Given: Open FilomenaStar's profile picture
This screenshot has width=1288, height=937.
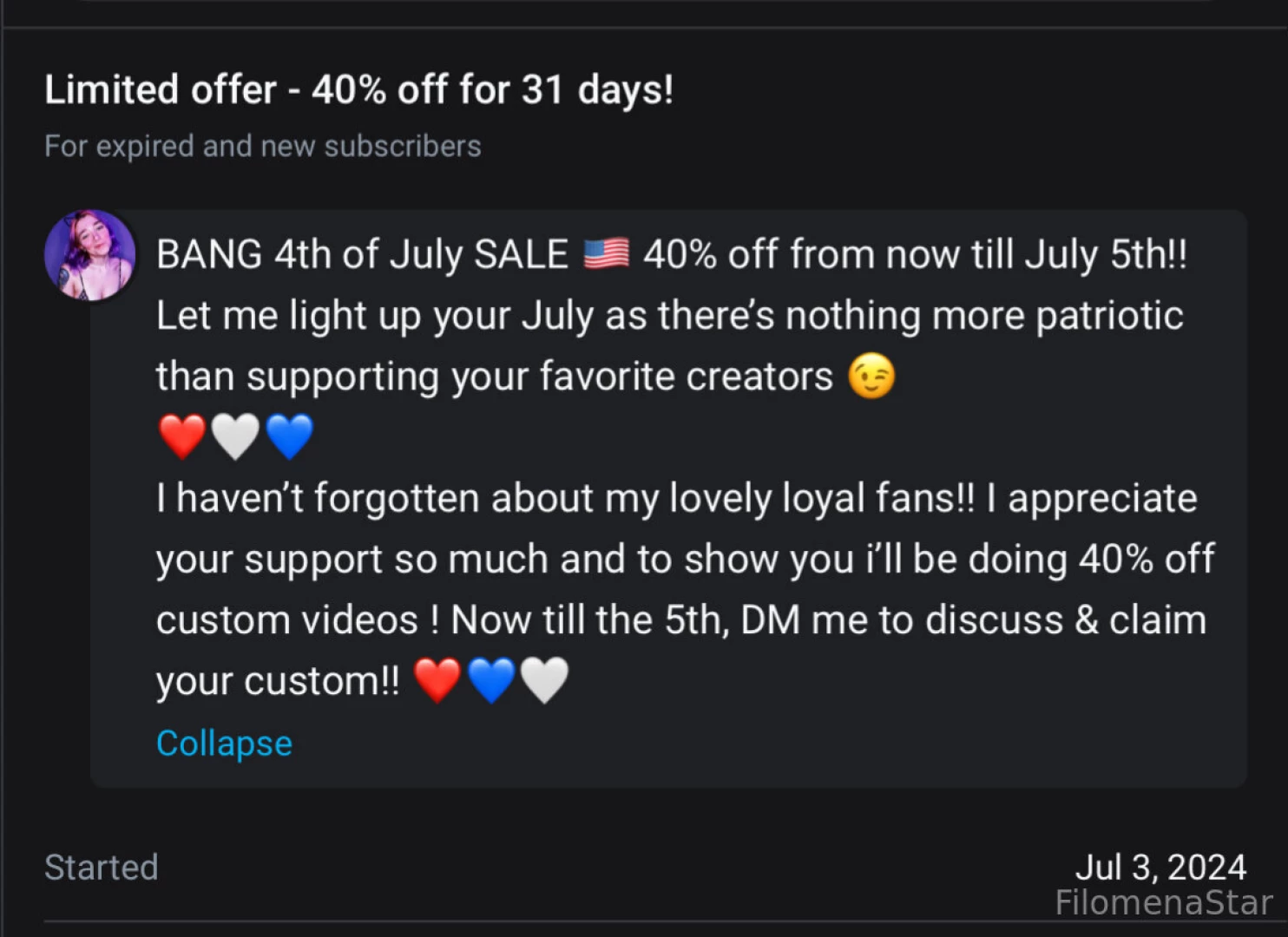Looking at the screenshot, I should 90,254.
